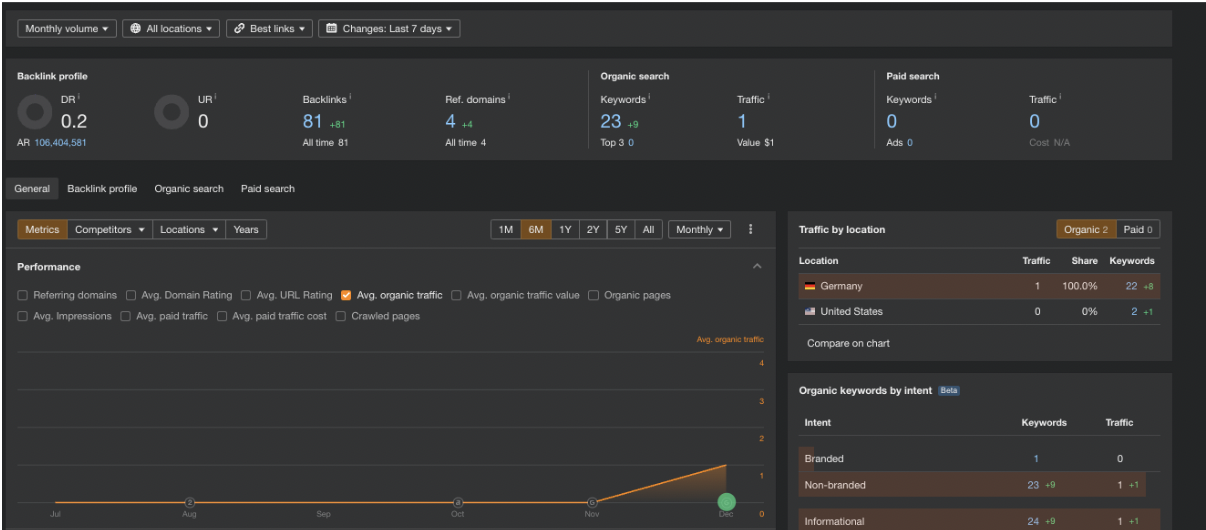
Task: Enable the Crawled pages checkbox
Action: click(x=341, y=317)
